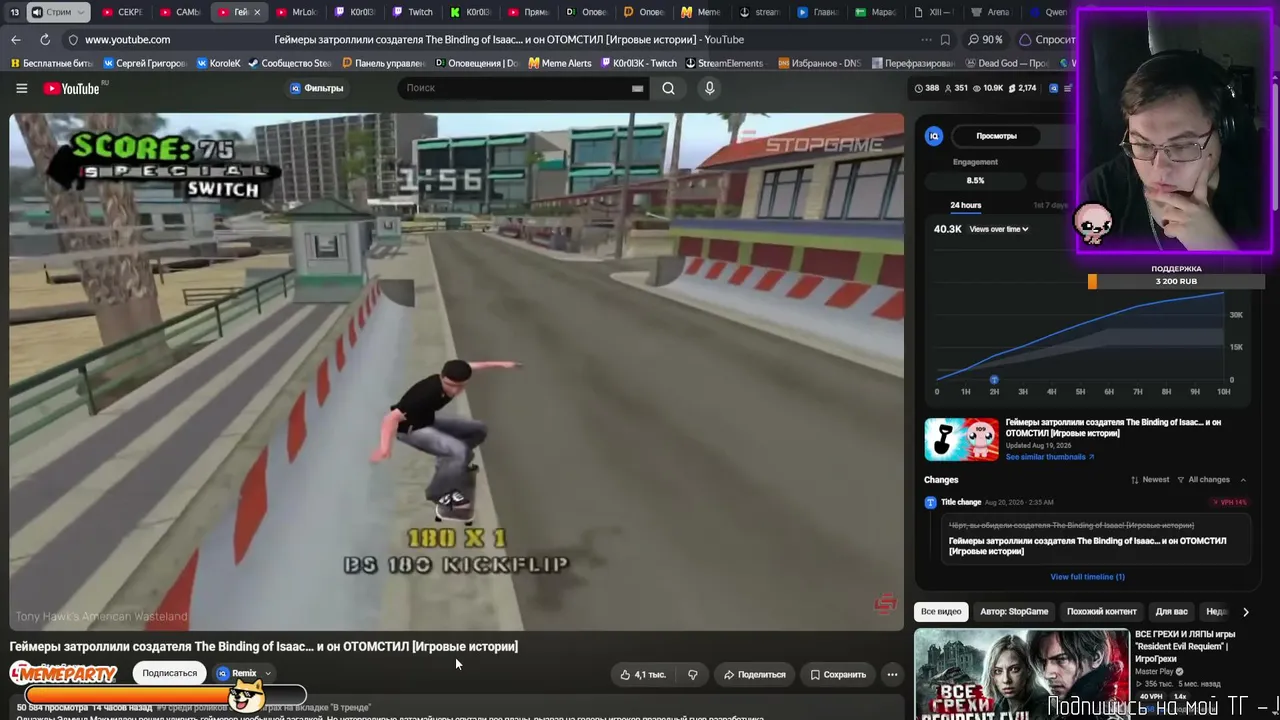Image resolution: width=1280 pixels, height=720 pixels.
Task: Open the Dead God bookmark
Action: pos(1006,63)
